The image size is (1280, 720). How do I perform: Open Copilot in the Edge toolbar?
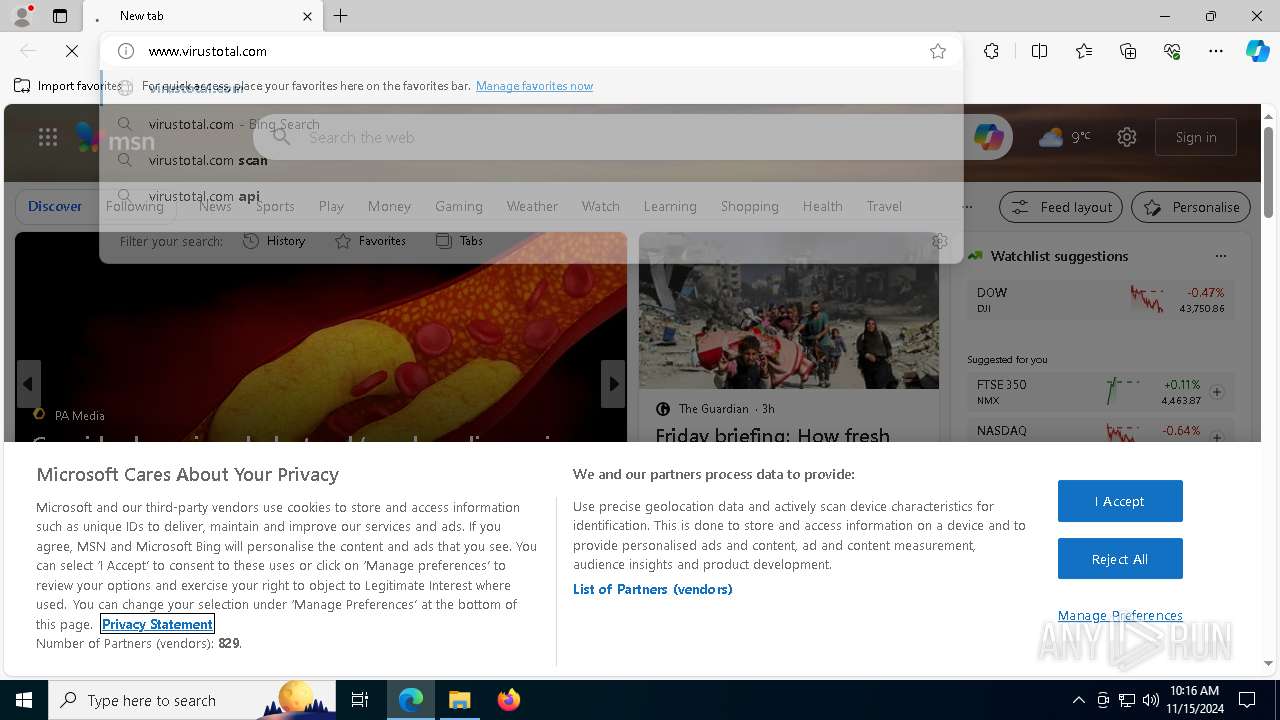pos(1257,51)
